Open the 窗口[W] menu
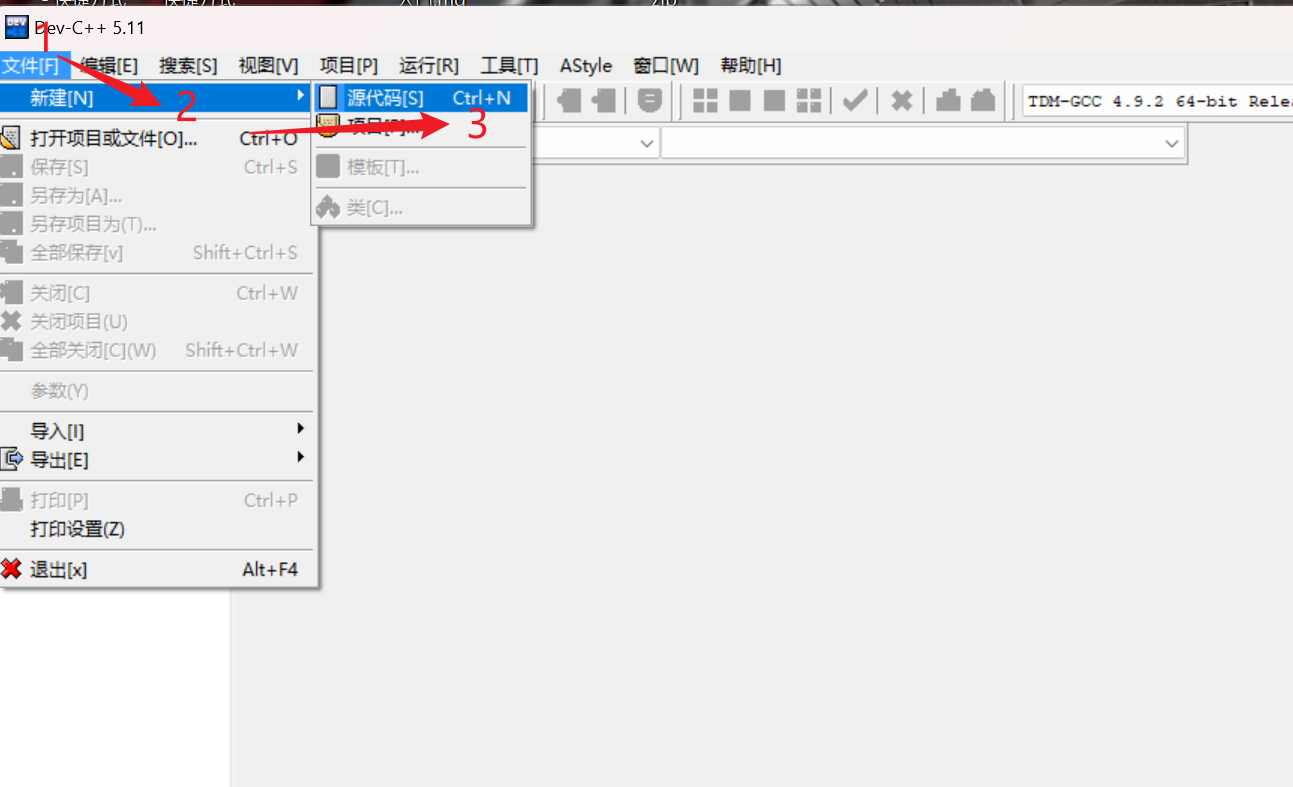Viewport: 1293px width, 787px height. click(666, 66)
